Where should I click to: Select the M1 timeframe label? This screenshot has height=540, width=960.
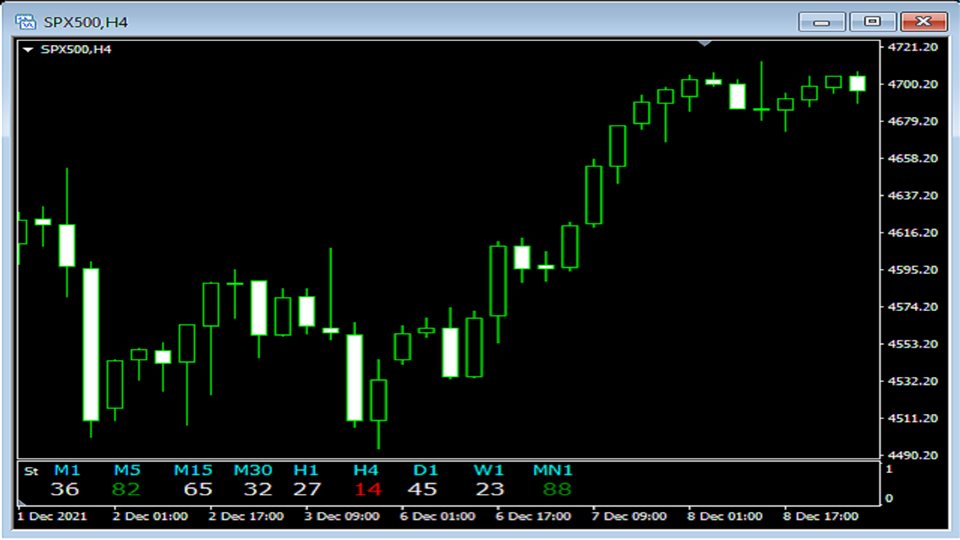[x=67, y=470]
